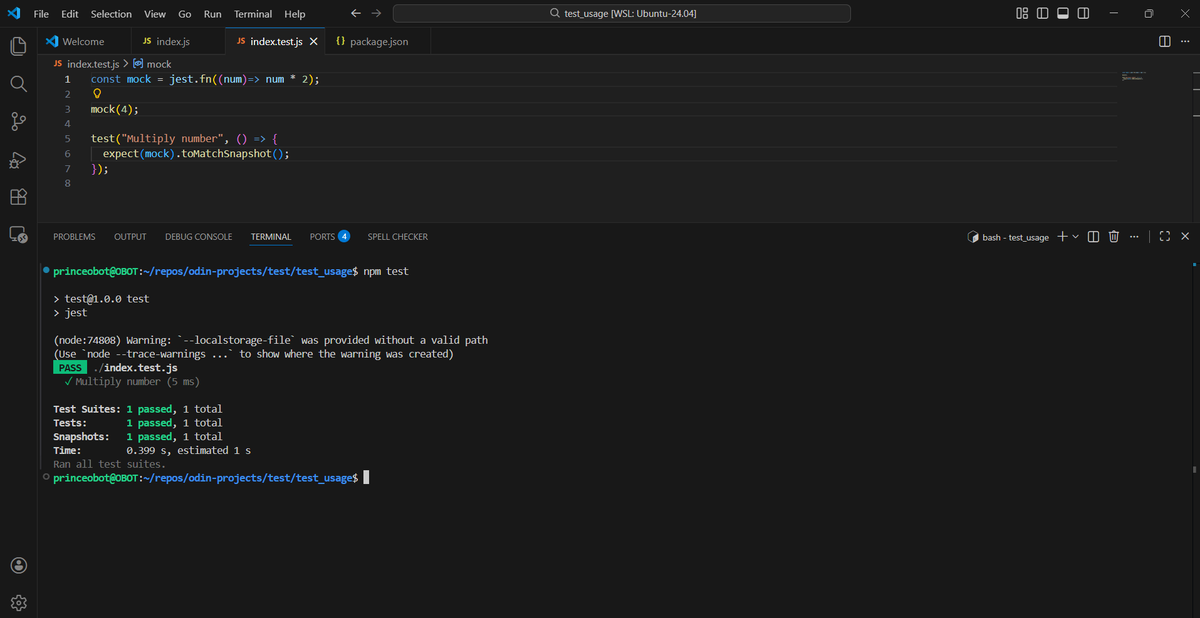1200x618 pixels.
Task: Go back with the left arrow
Action: [x=357, y=13]
